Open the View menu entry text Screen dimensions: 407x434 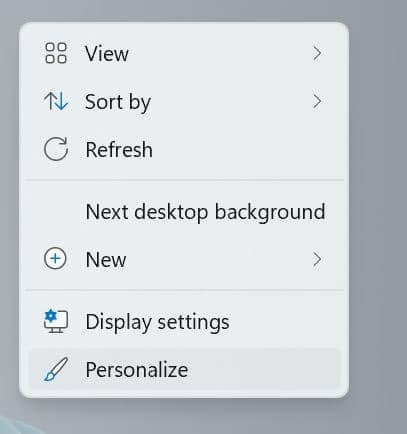pos(107,53)
